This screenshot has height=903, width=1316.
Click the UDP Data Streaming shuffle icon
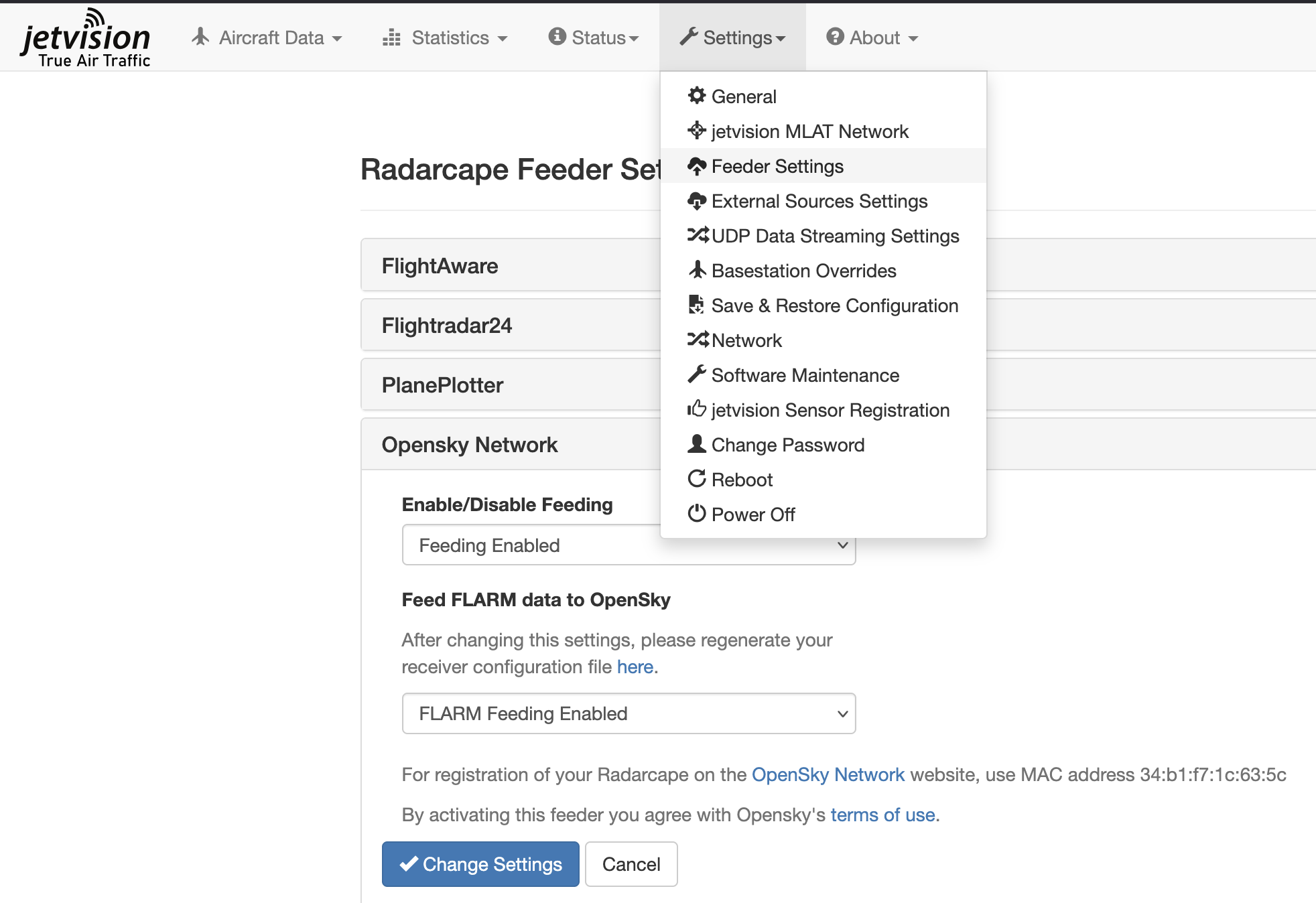[x=699, y=235]
